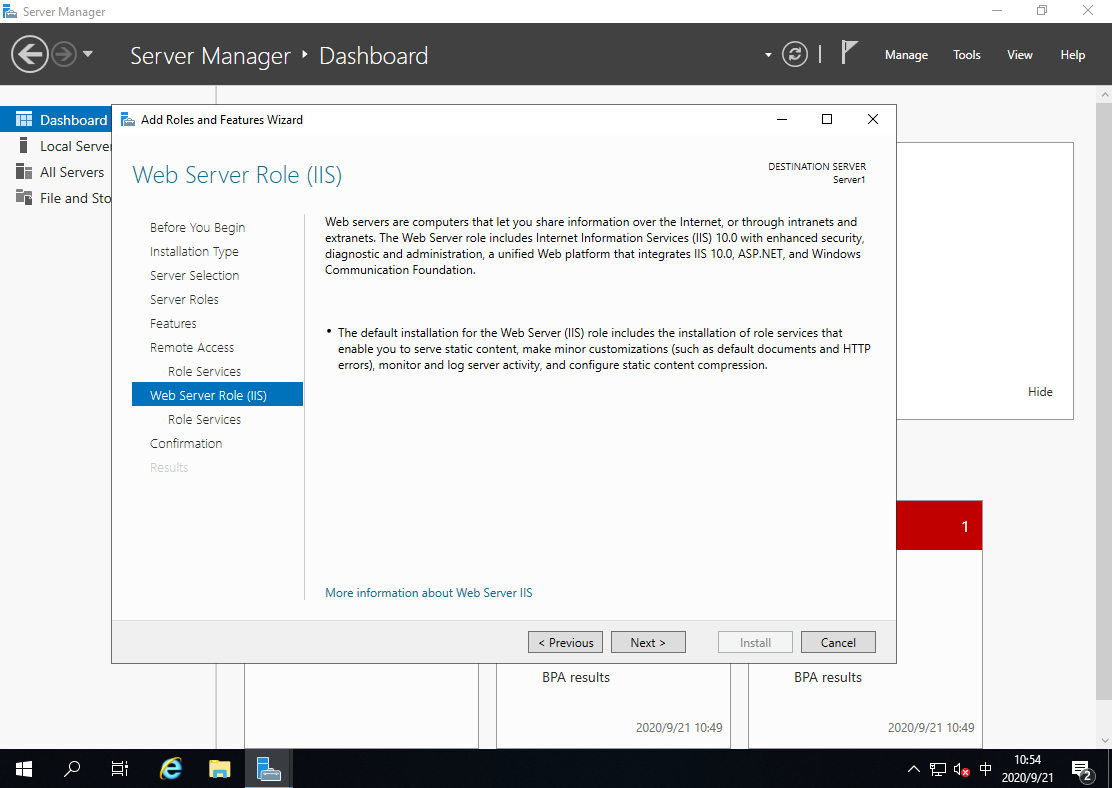
Task: Maximize the Add Roles and Features Wizard
Action: (826, 119)
